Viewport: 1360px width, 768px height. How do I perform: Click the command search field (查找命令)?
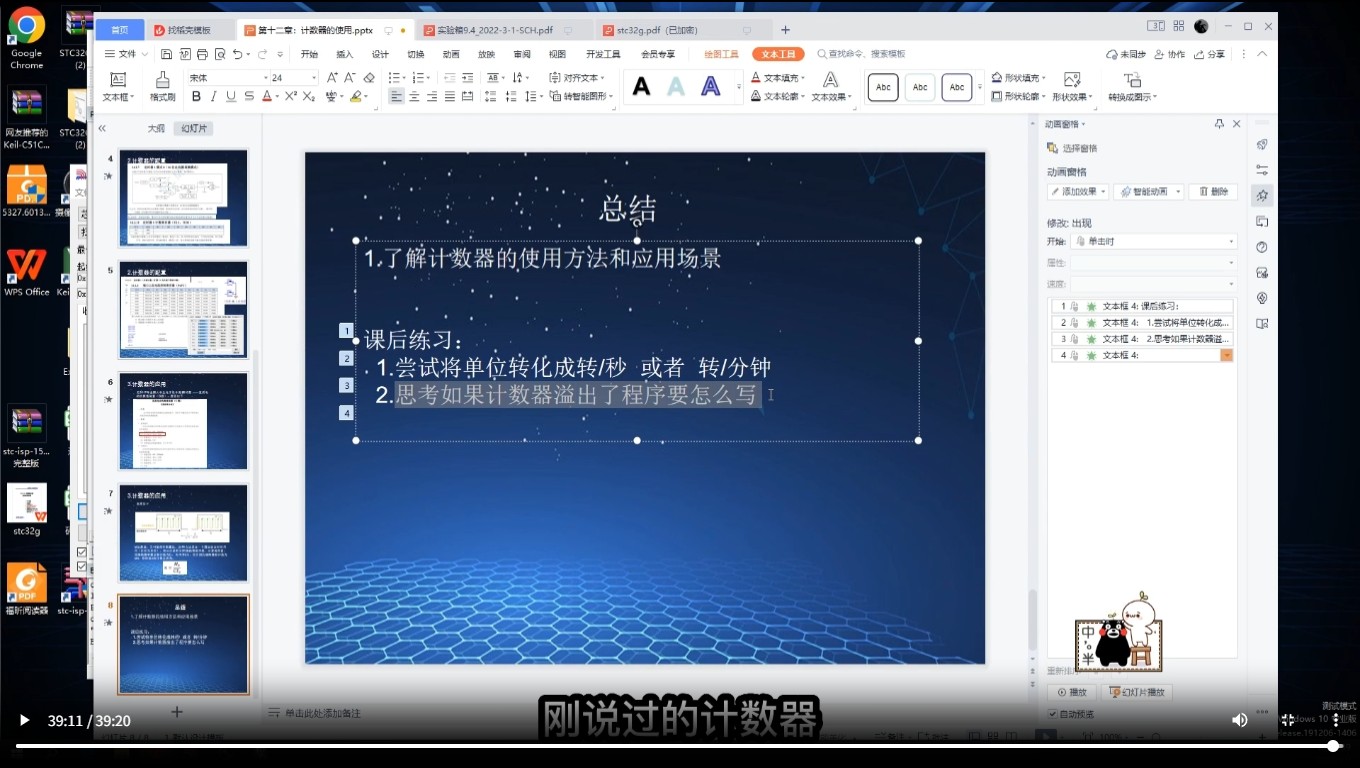[861, 54]
